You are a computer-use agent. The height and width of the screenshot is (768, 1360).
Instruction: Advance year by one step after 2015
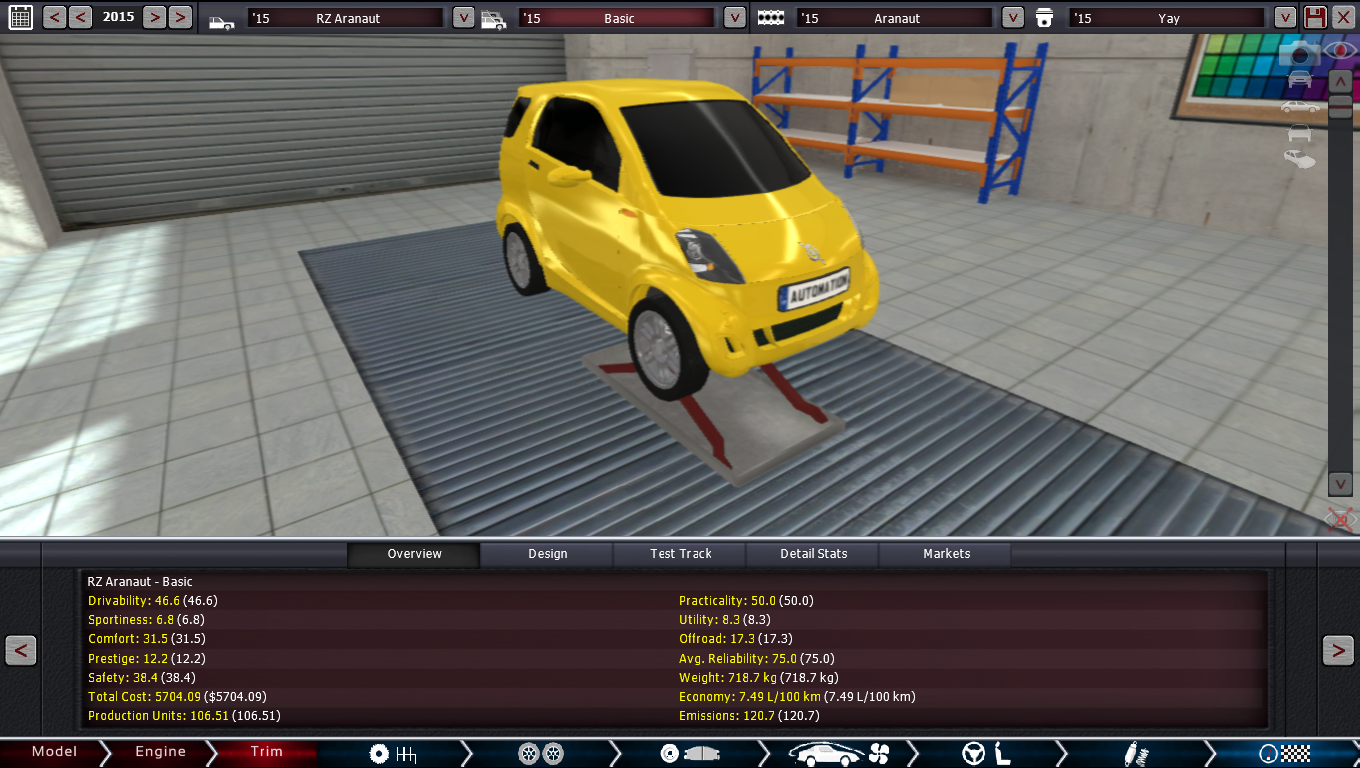(x=154, y=17)
